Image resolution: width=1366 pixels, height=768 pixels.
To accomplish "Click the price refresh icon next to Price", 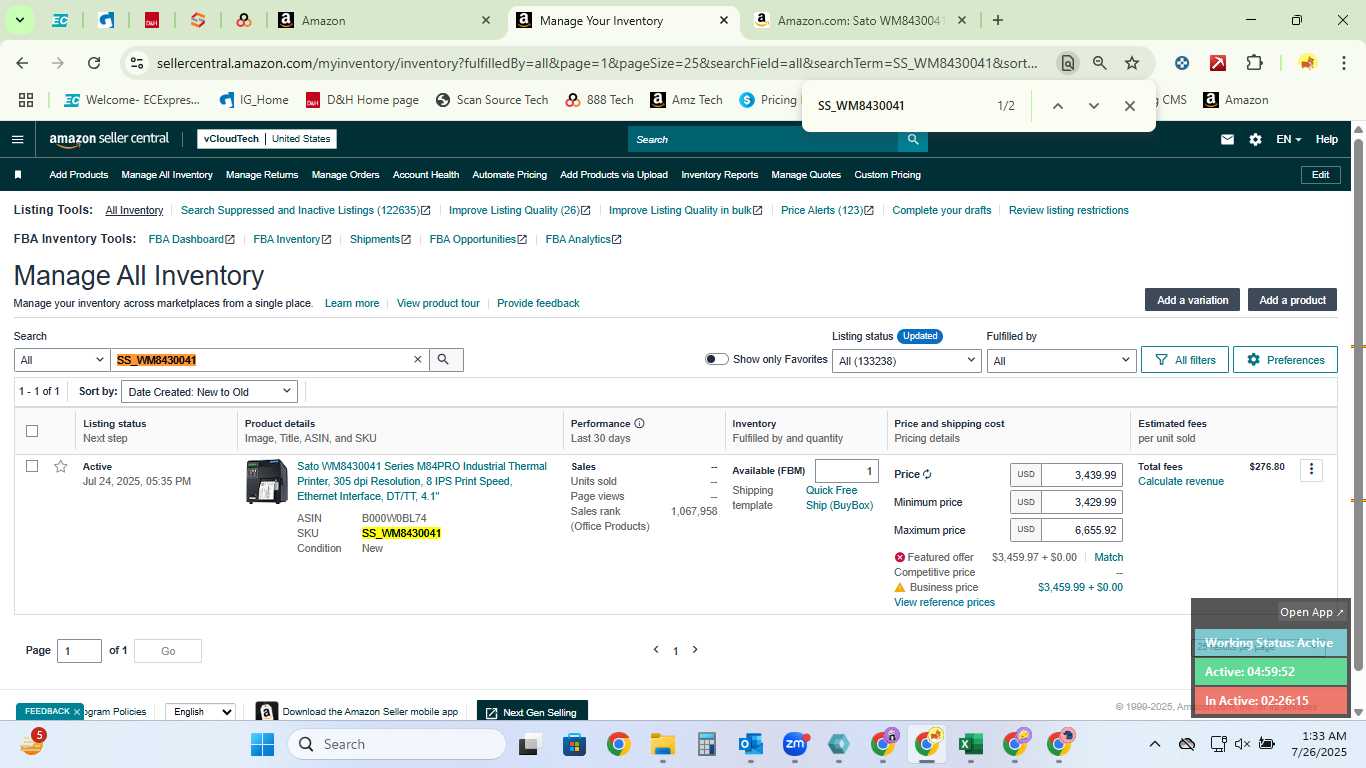I will pyautogui.click(x=928, y=474).
